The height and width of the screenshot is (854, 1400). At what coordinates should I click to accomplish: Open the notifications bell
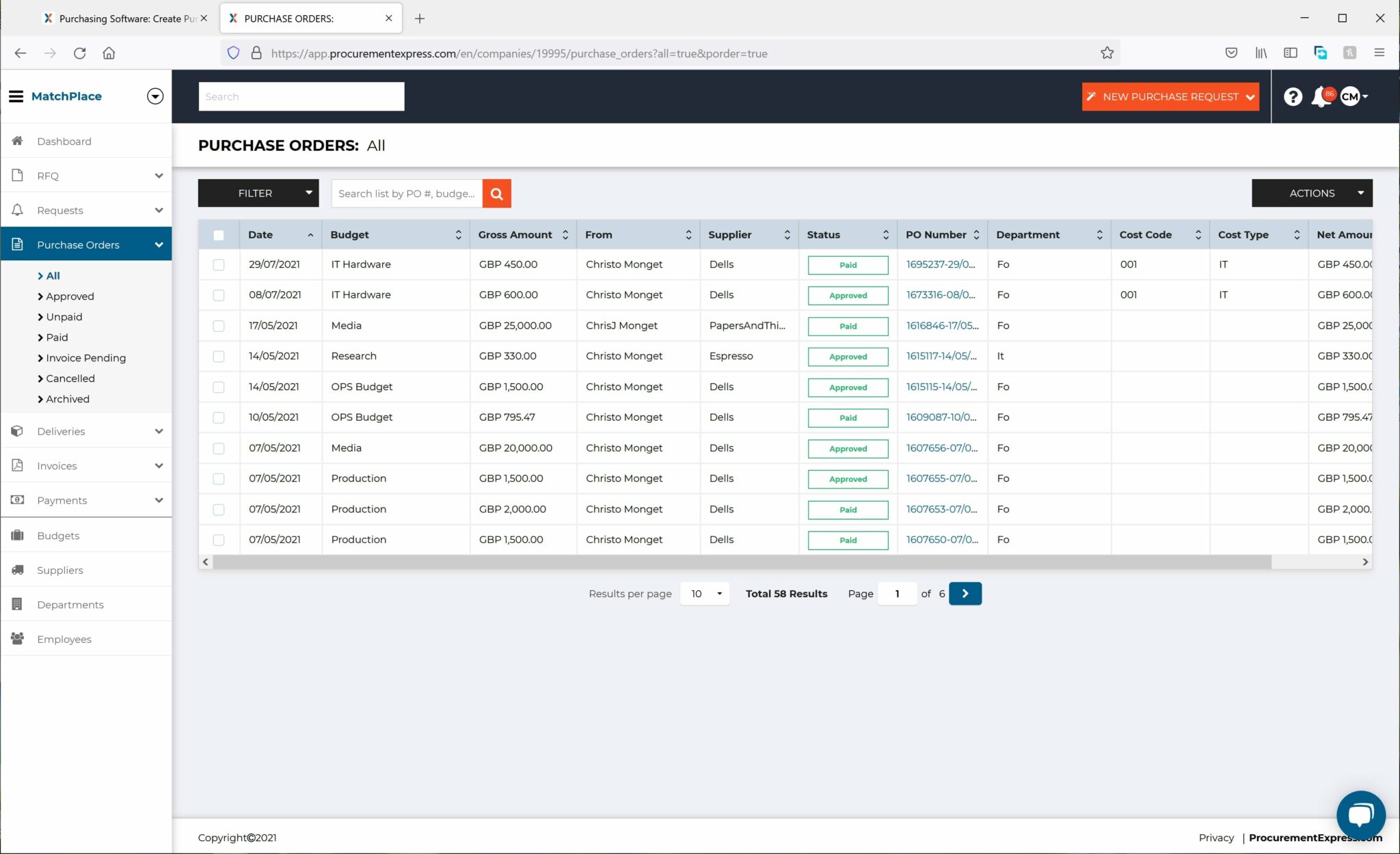point(1321,96)
